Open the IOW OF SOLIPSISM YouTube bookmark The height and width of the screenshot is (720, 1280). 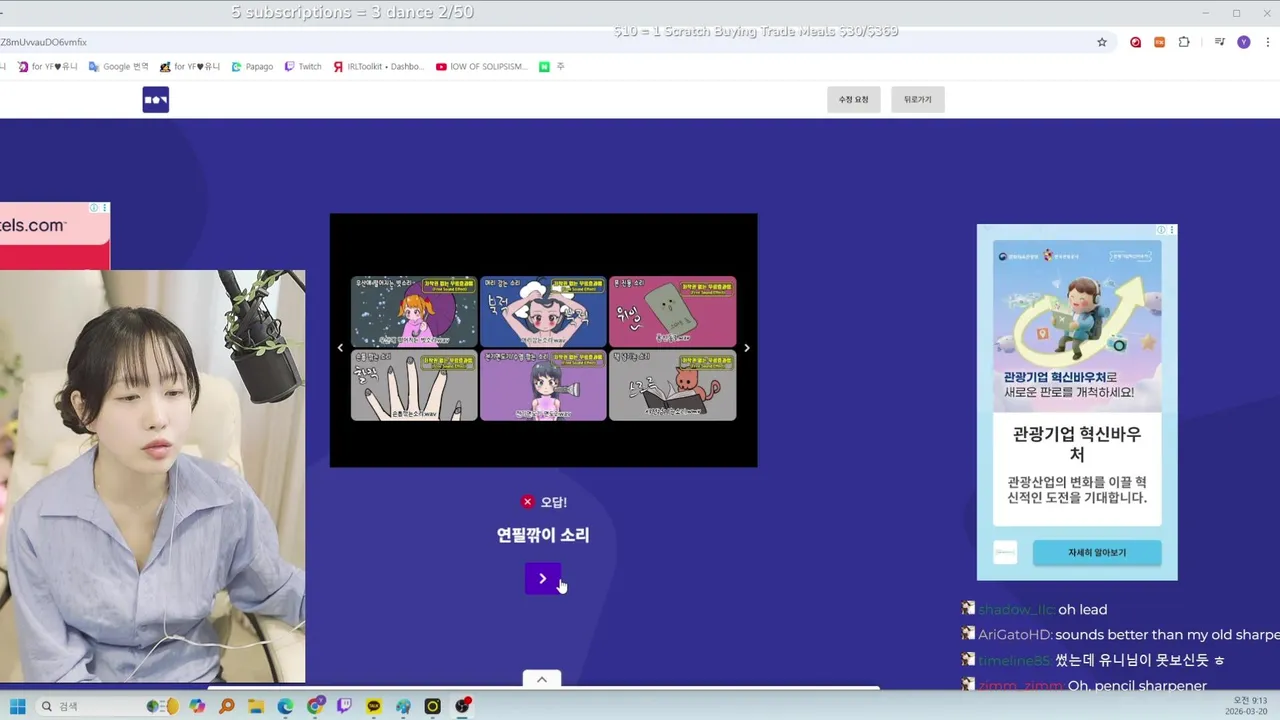pyautogui.click(x=482, y=67)
